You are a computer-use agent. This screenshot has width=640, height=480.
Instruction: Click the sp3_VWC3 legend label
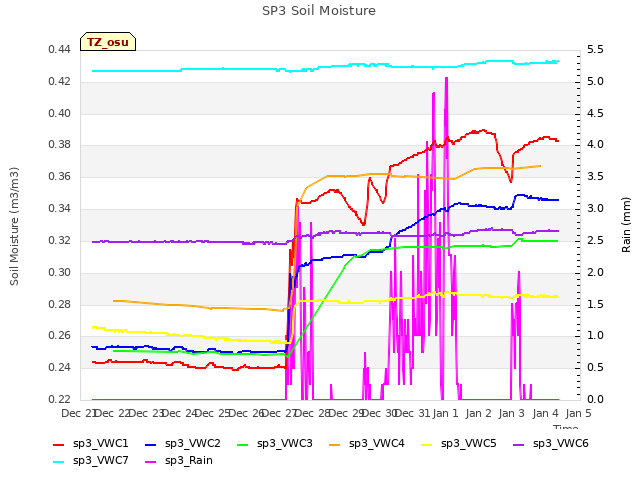pos(284,443)
